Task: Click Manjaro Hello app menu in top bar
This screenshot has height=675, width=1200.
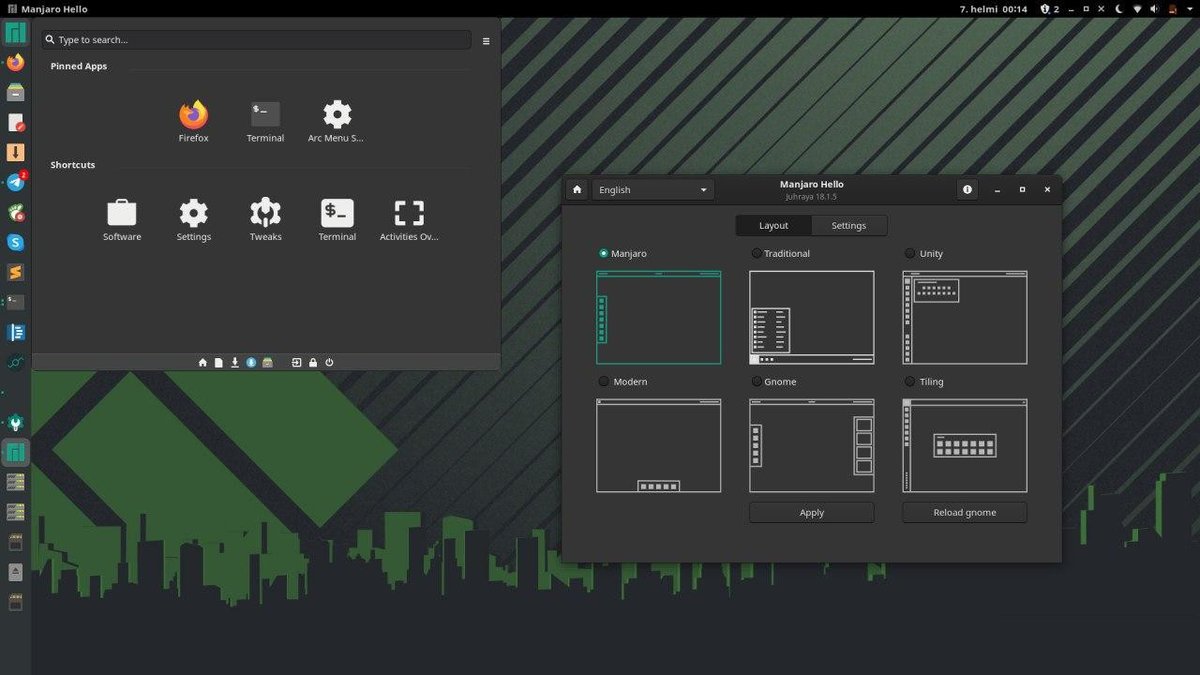Action: [x=47, y=9]
